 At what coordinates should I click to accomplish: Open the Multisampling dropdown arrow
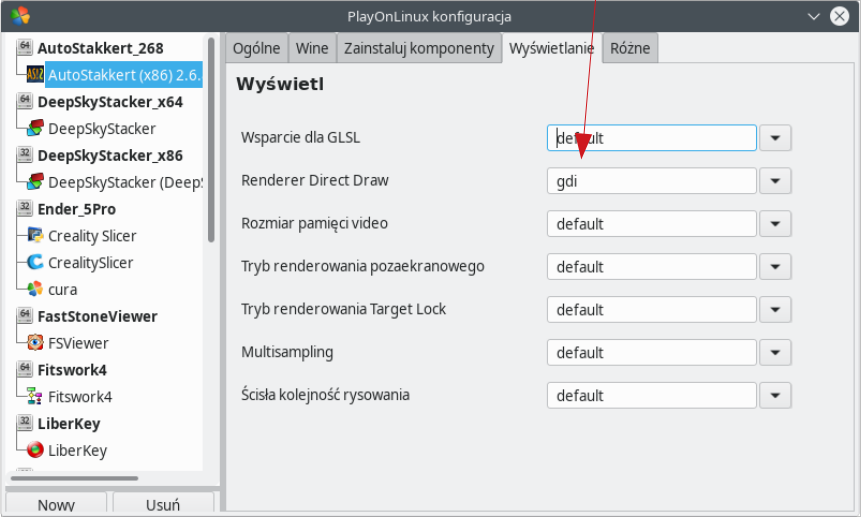[x=775, y=352]
